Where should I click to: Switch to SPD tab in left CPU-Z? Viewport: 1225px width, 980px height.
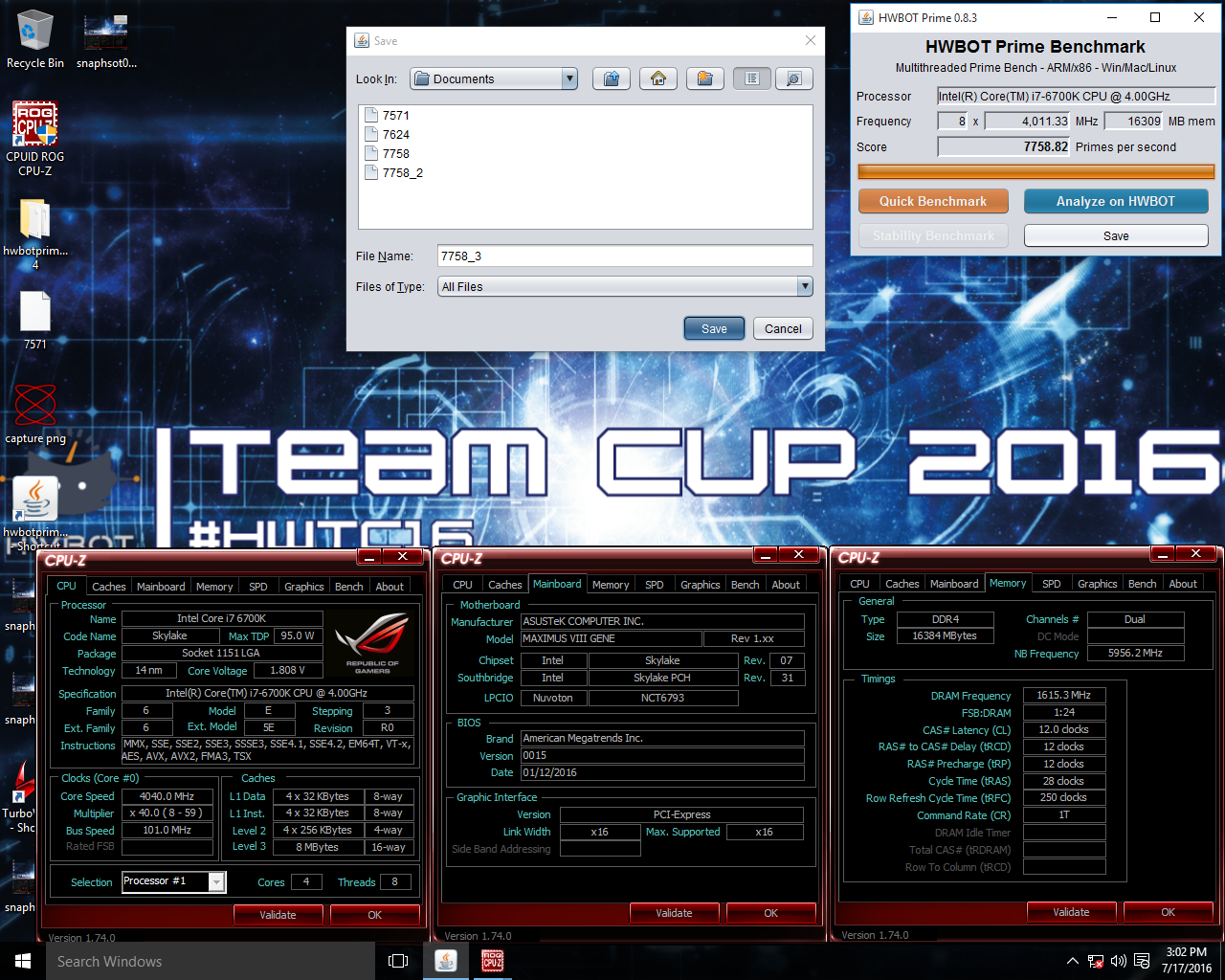point(258,587)
